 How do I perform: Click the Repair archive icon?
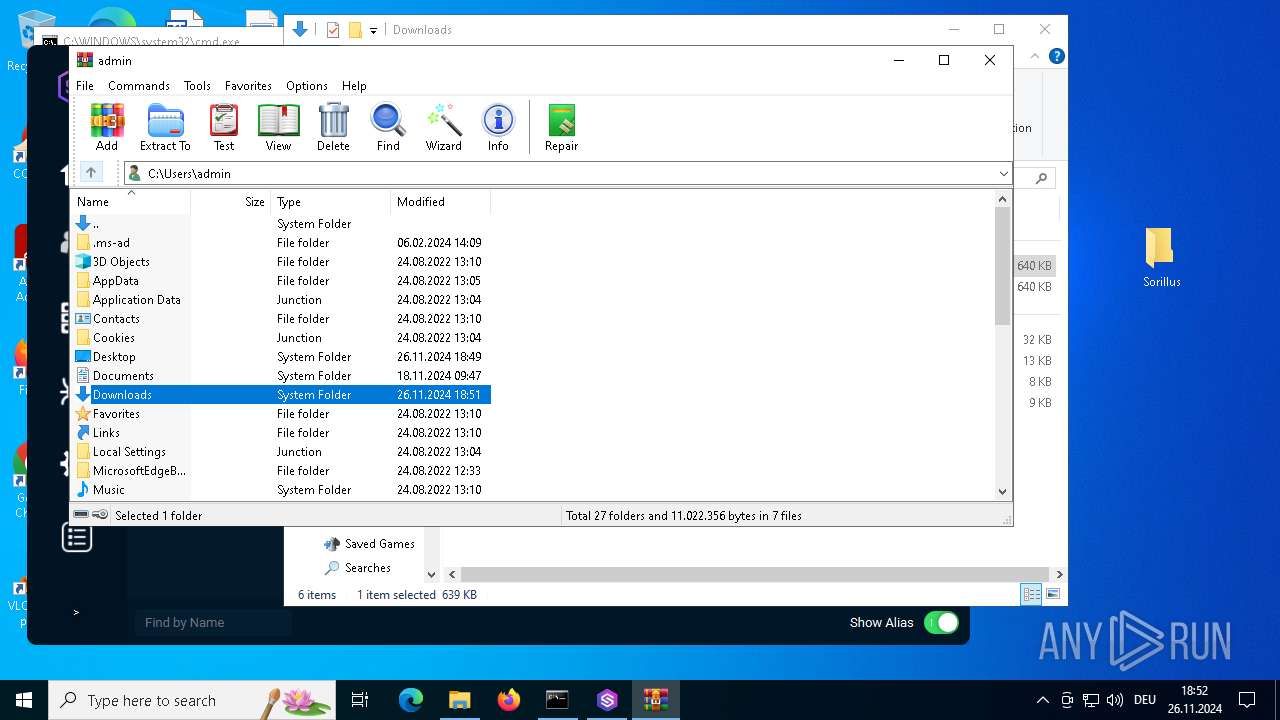click(561, 127)
